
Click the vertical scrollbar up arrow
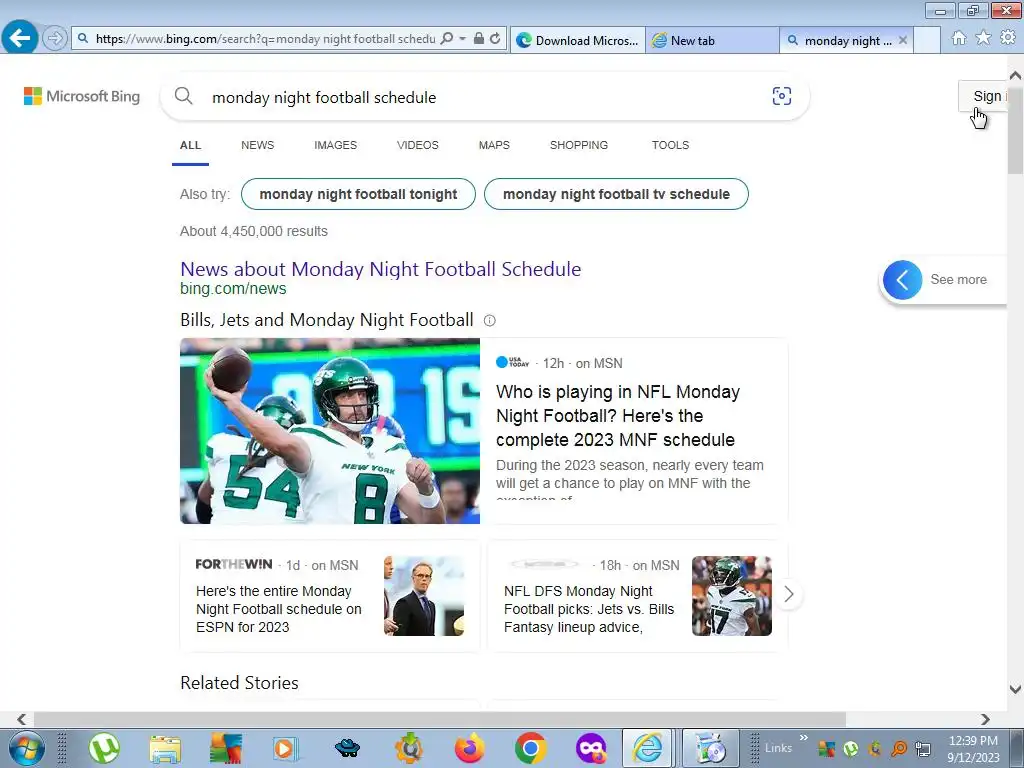[1015, 75]
